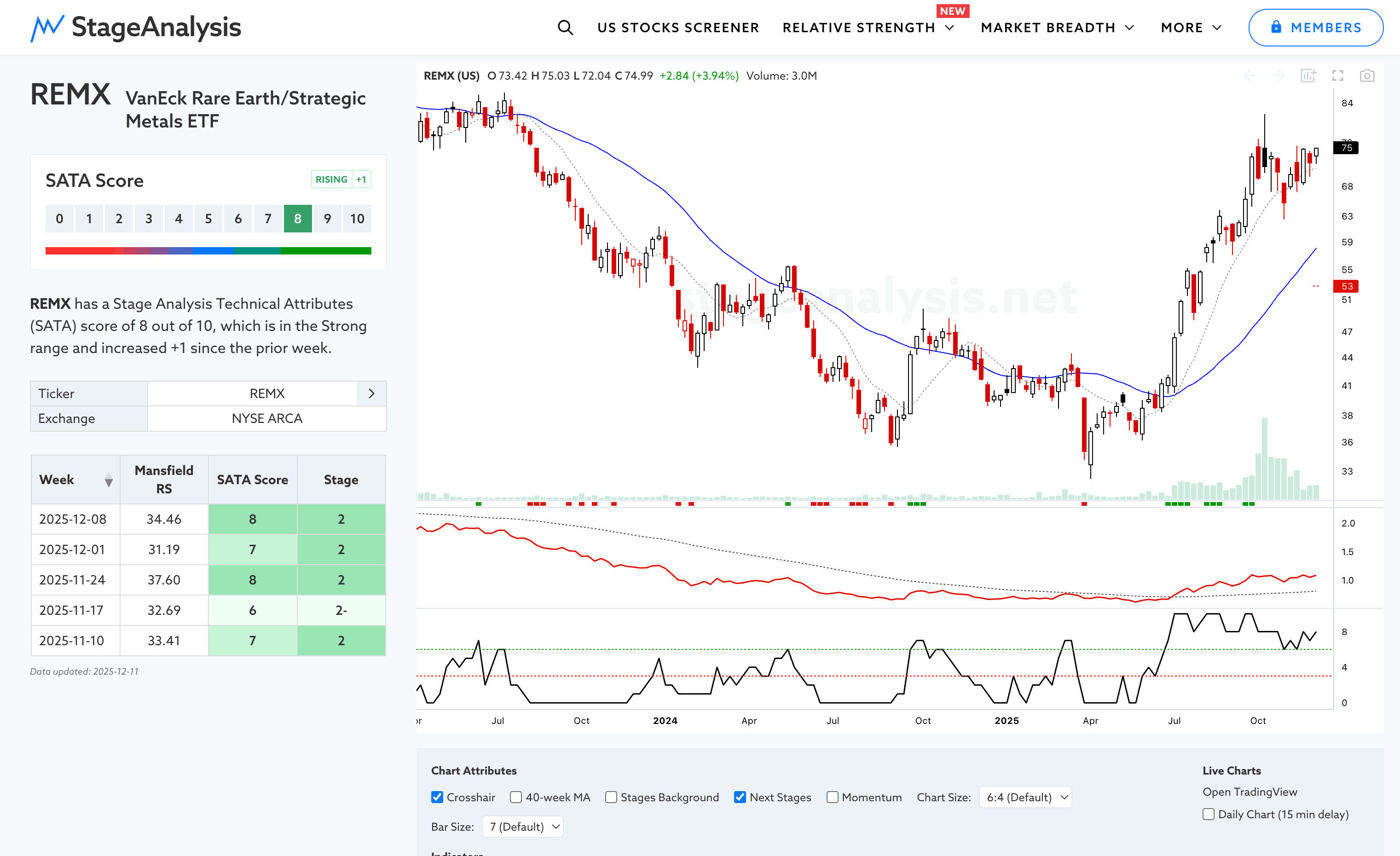Click the add chart indicator icon
Viewport: 1400px width, 856px height.
[1308, 75]
